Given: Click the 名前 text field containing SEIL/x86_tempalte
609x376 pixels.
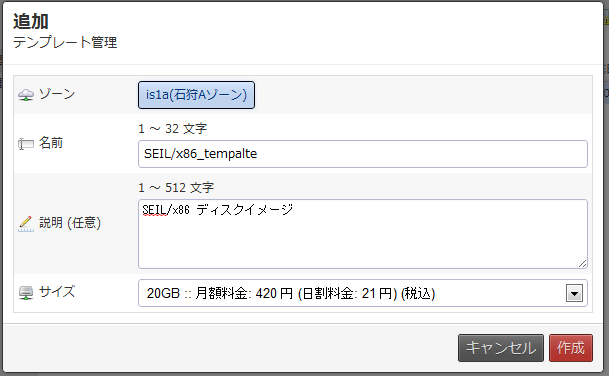Looking at the screenshot, I should coord(362,154).
